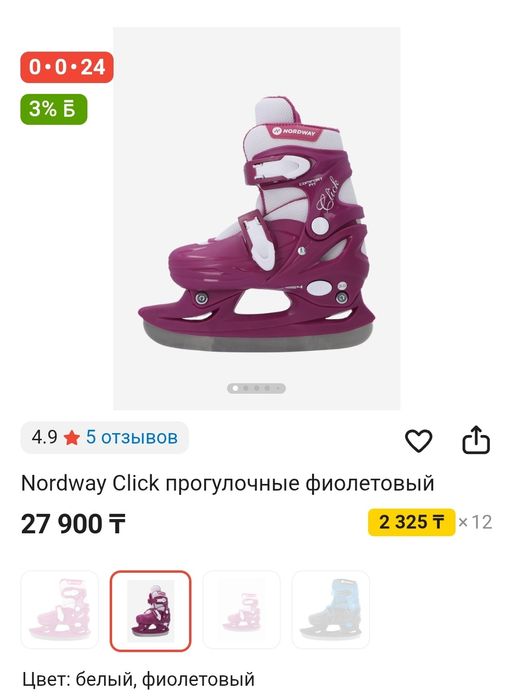513x699 pixels.
Task: Jump to second carousel dot
Action: pos(246,388)
